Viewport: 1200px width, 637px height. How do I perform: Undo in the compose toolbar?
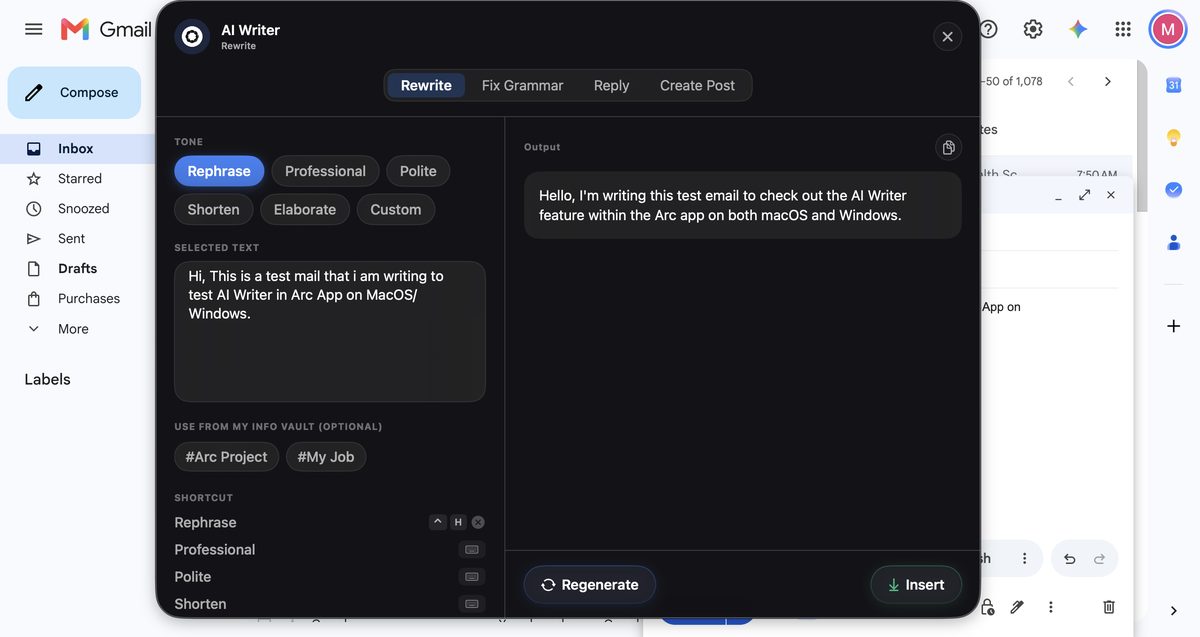click(x=1070, y=559)
